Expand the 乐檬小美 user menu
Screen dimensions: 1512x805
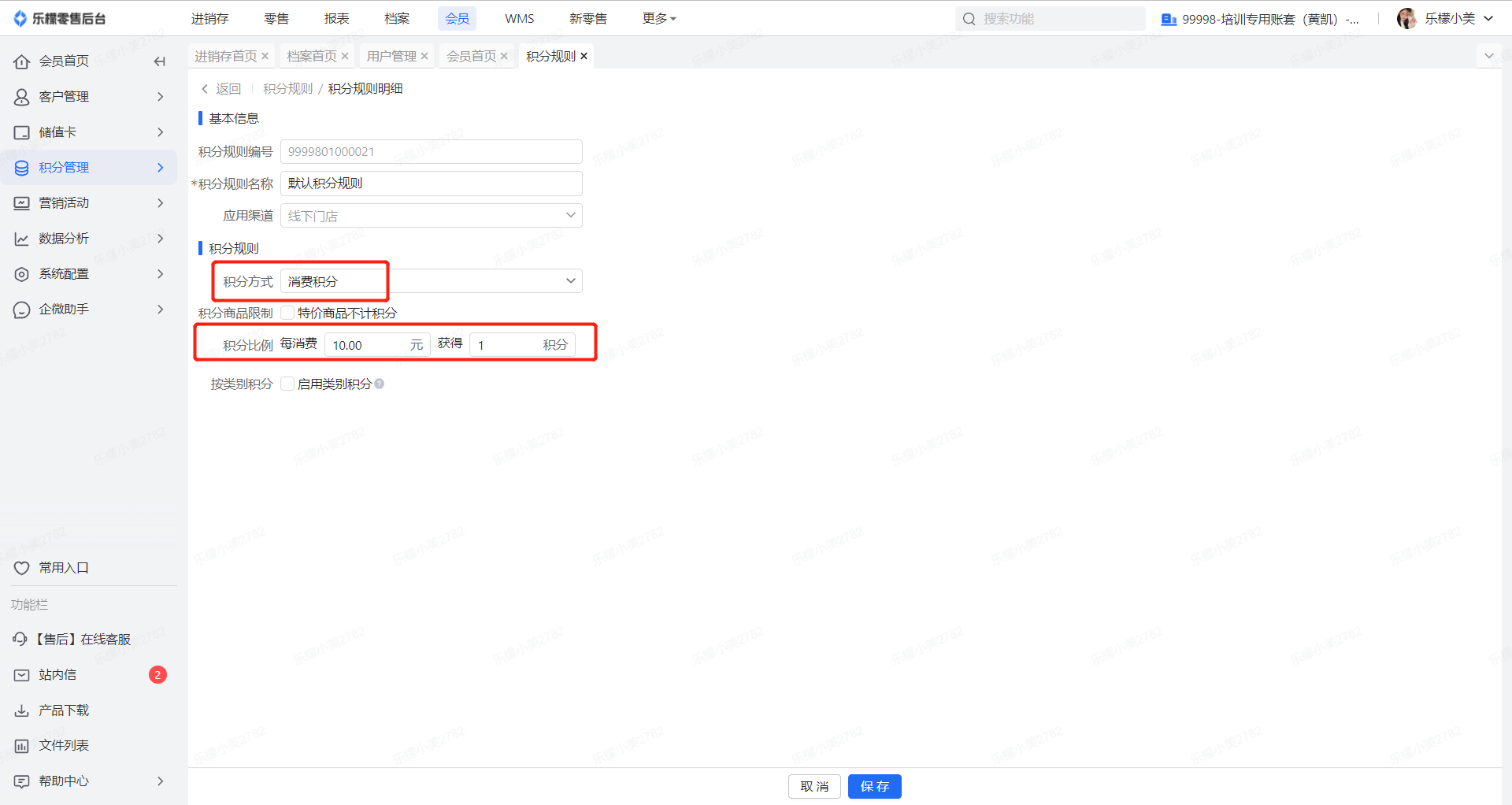[x=1488, y=19]
